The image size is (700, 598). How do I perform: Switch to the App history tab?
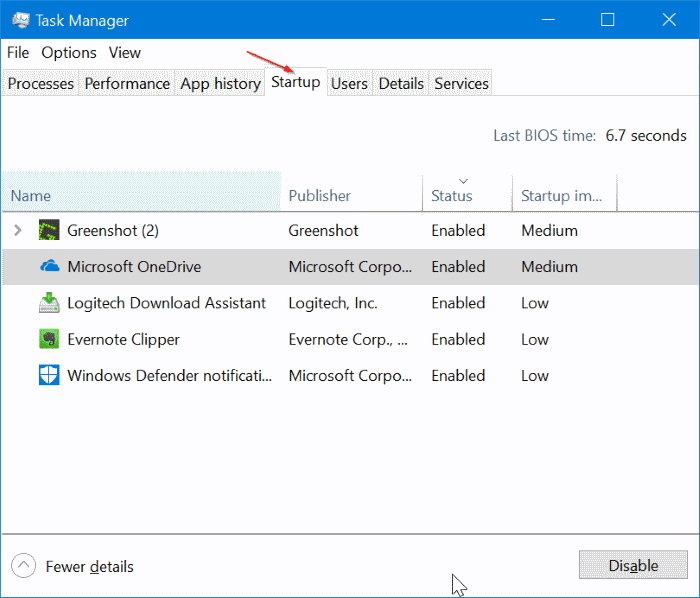point(221,83)
